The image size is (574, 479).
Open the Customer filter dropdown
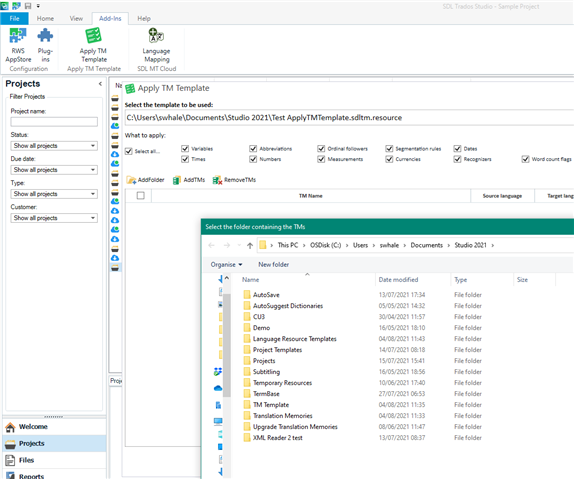pyautogui.click(x=54, y=218)
